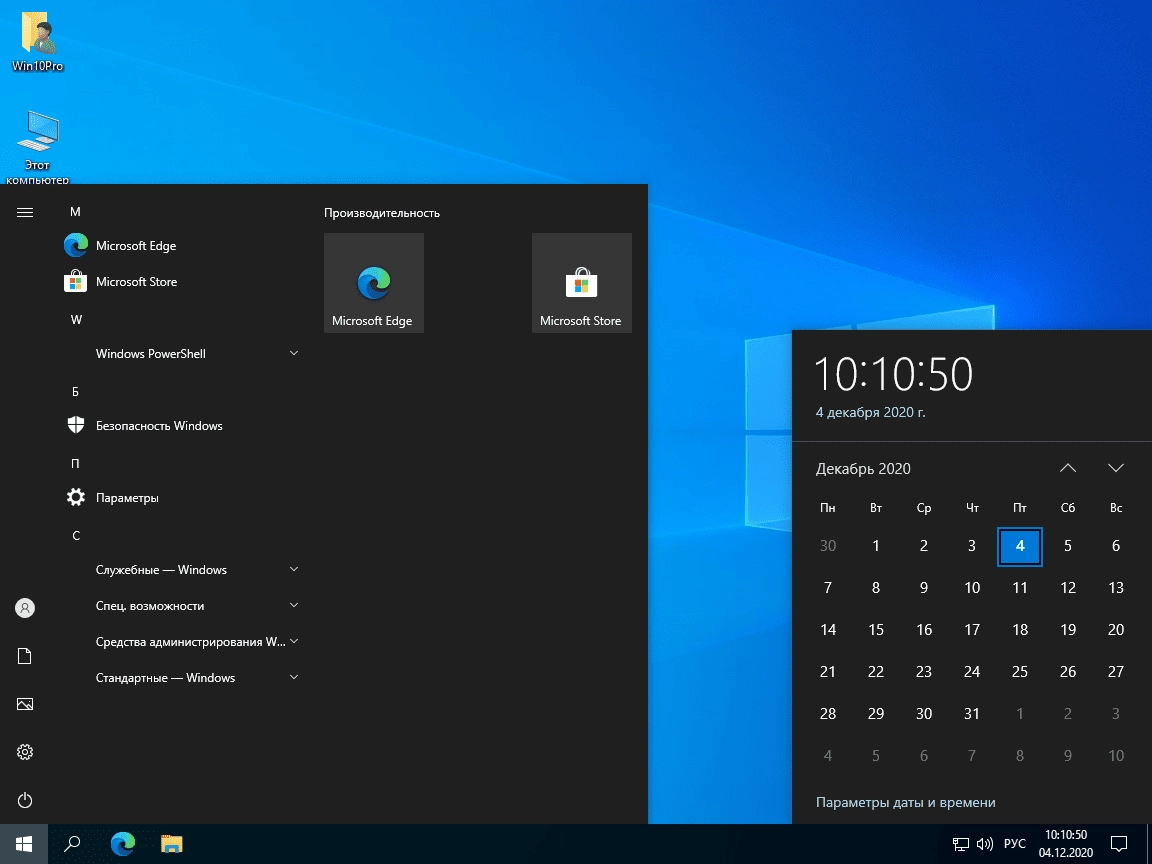Click the 'Декабрь 2020' month header

(x=863, y=469)
